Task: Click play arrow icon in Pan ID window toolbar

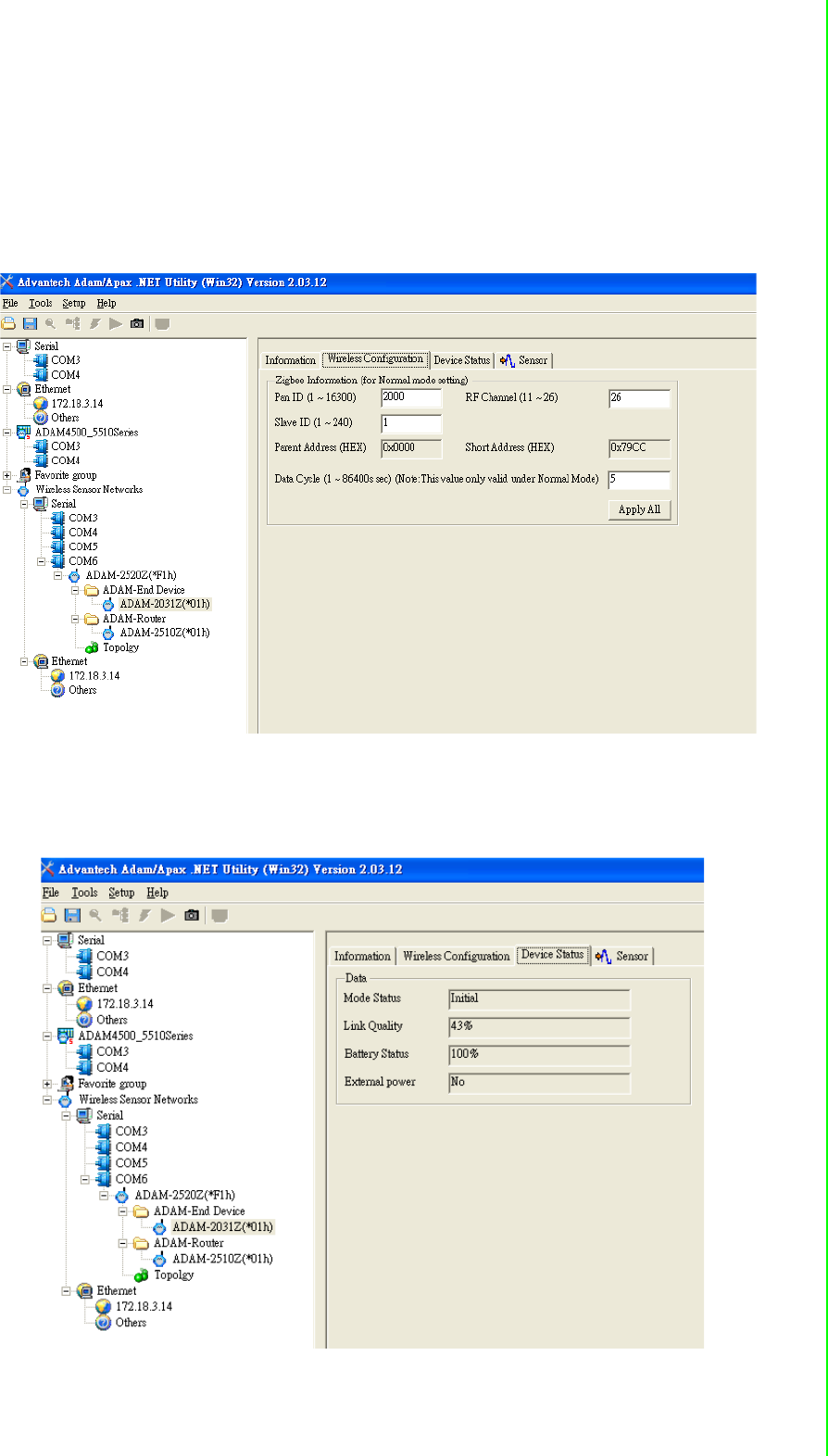Action: click(116, 324)
